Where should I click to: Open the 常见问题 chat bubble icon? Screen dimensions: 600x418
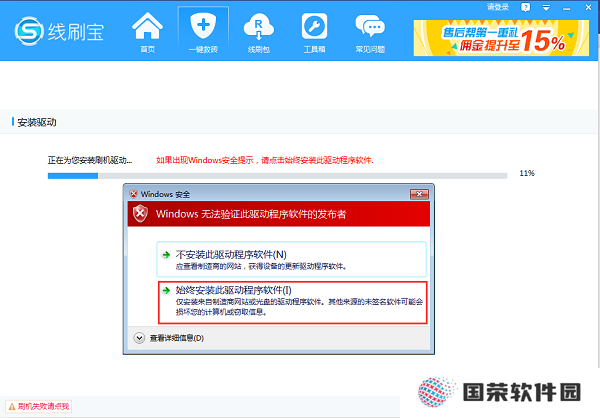370,33
